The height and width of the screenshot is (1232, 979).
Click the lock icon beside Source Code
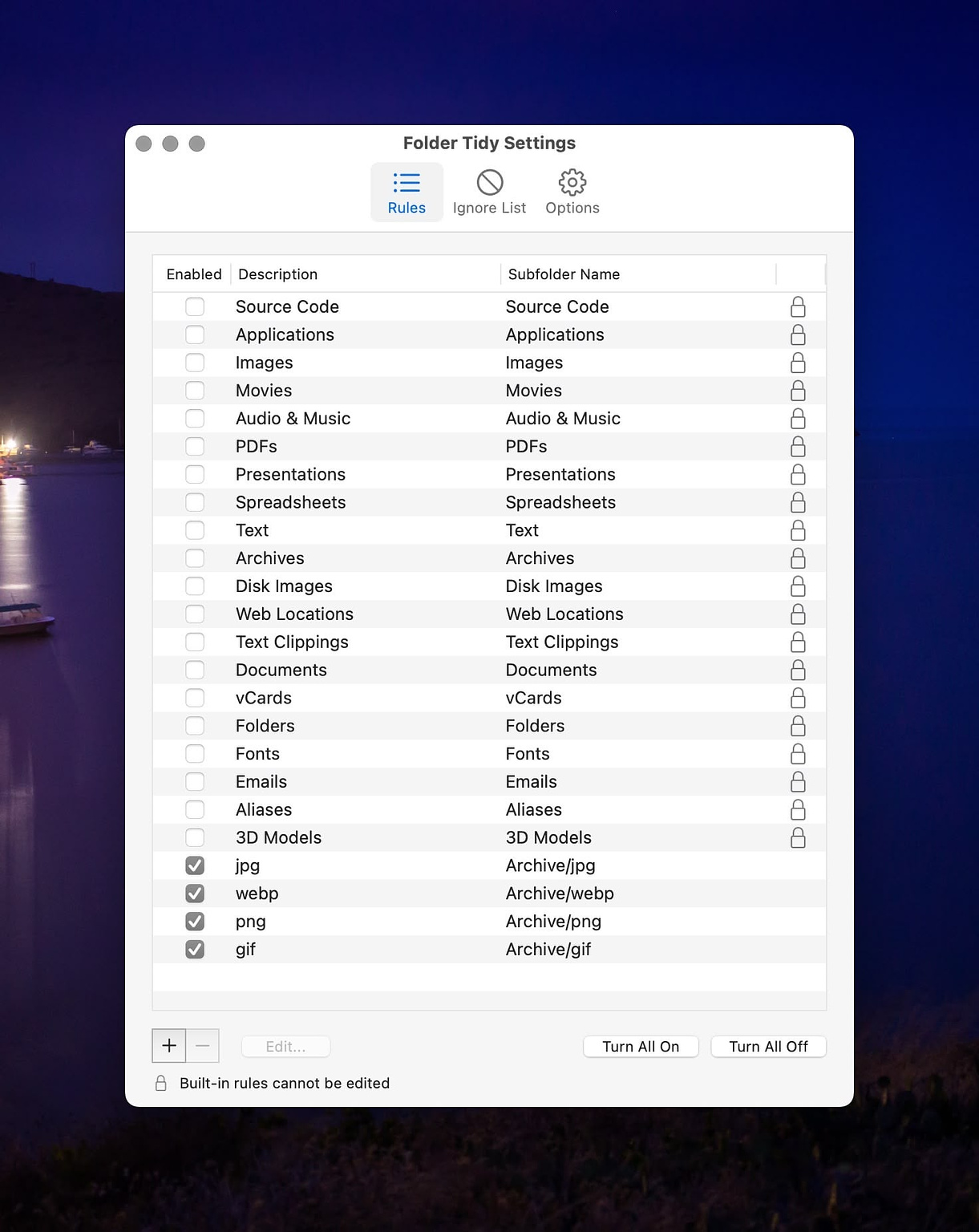coord(799,306)
